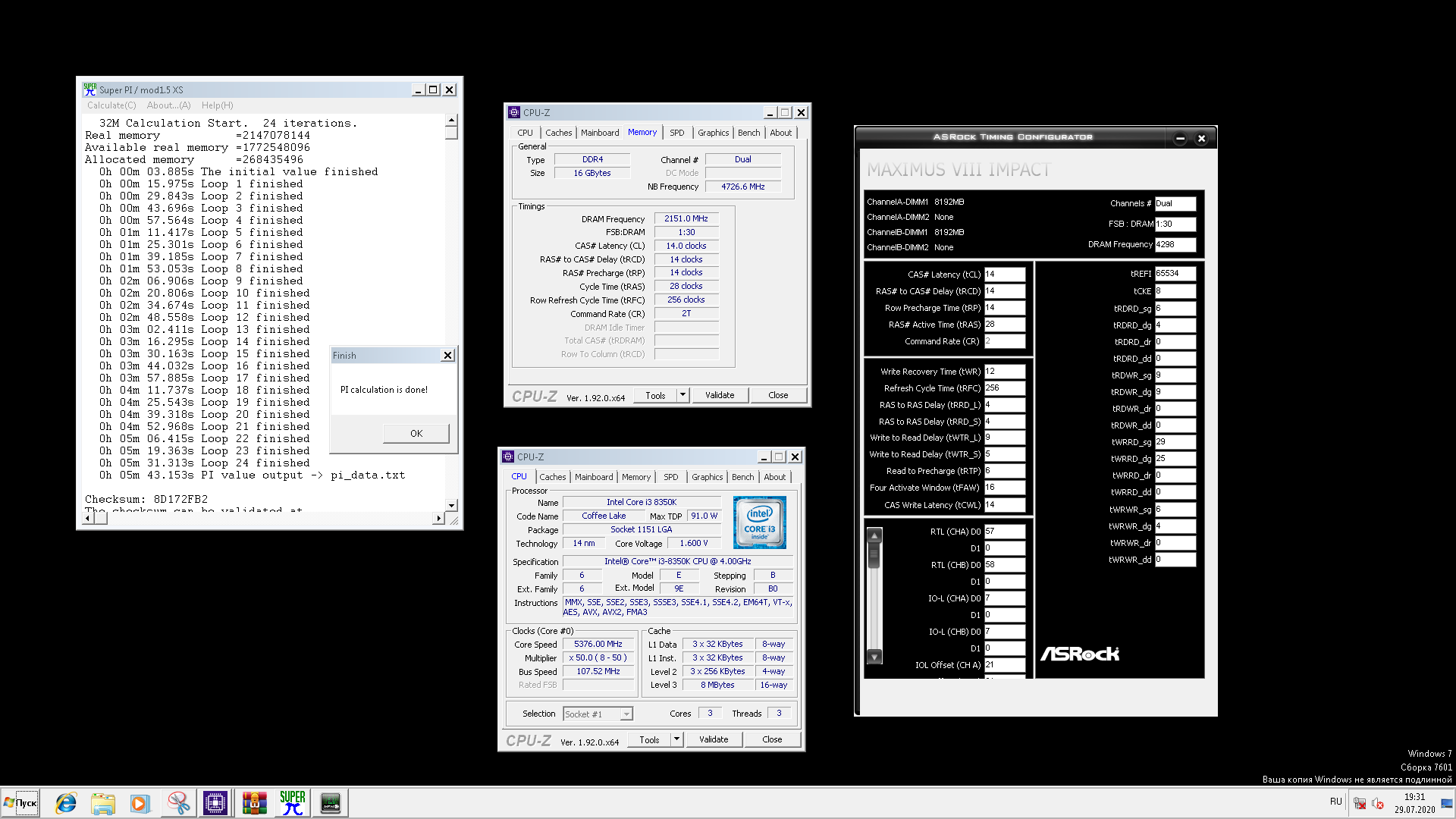
Task: Open Graphics tab in CPU-Z Memory window
Action: pyautogui.click(x=713, y=133)
